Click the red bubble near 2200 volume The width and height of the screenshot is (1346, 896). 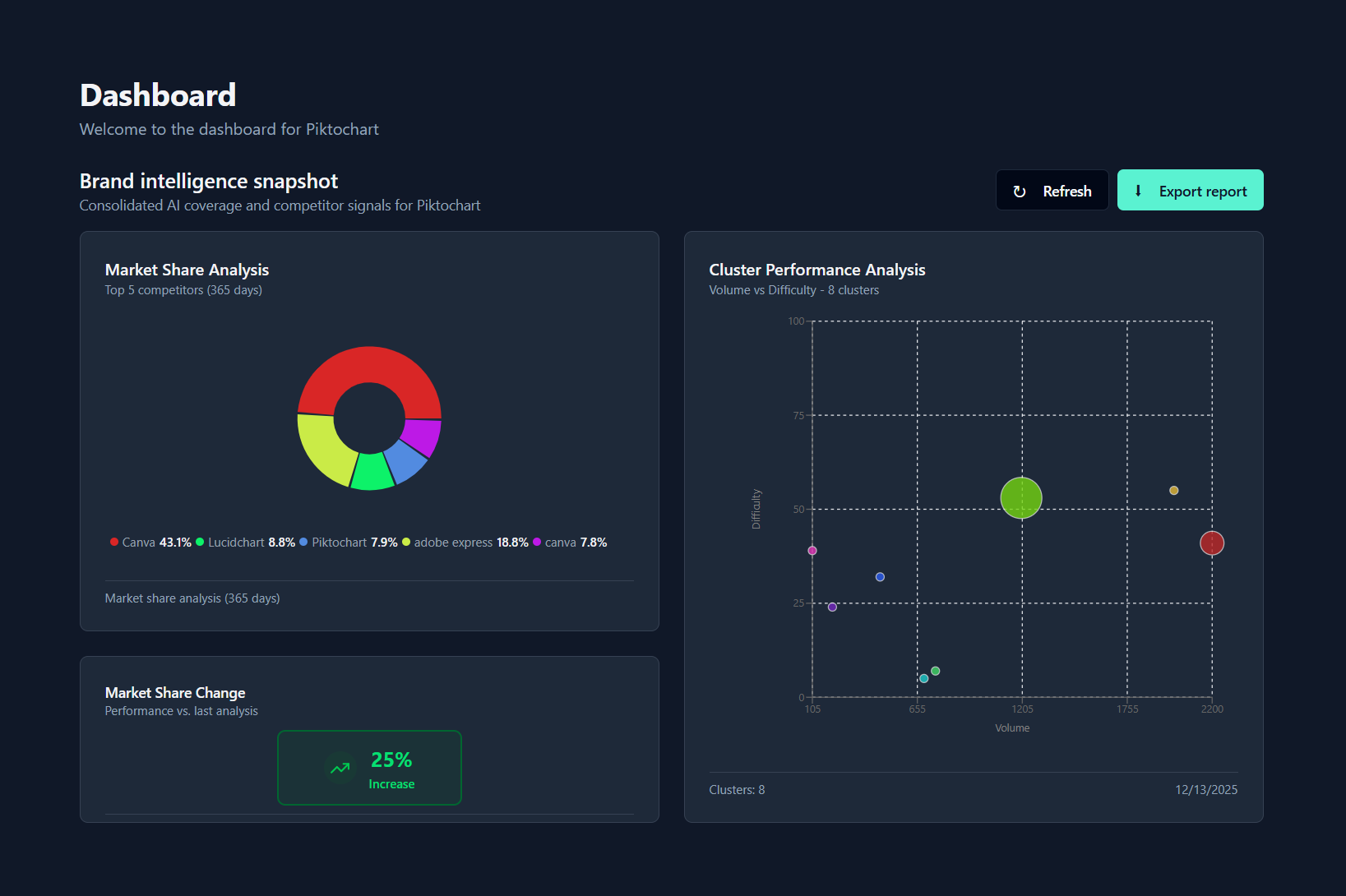[x=1211, y=543]
